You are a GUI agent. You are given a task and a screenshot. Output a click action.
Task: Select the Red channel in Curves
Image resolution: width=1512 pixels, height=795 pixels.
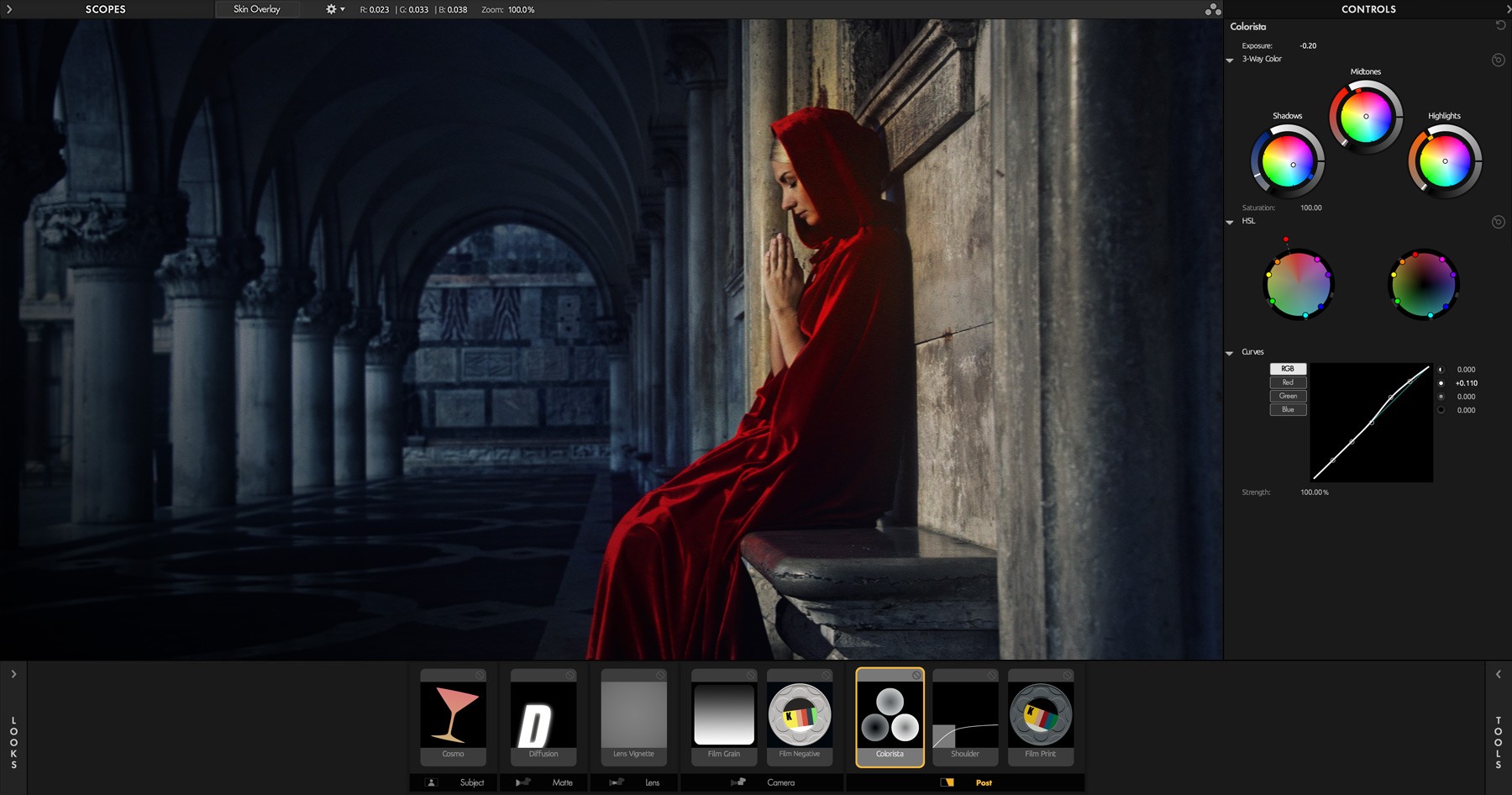coord(1288,382)
